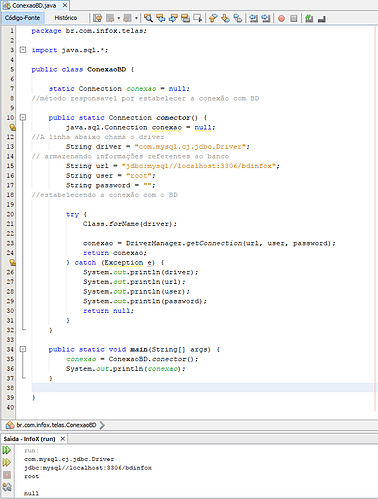Click the green Re-run icon in output
This screenshot has height=499, width=378.
click(x=7, y=450)
